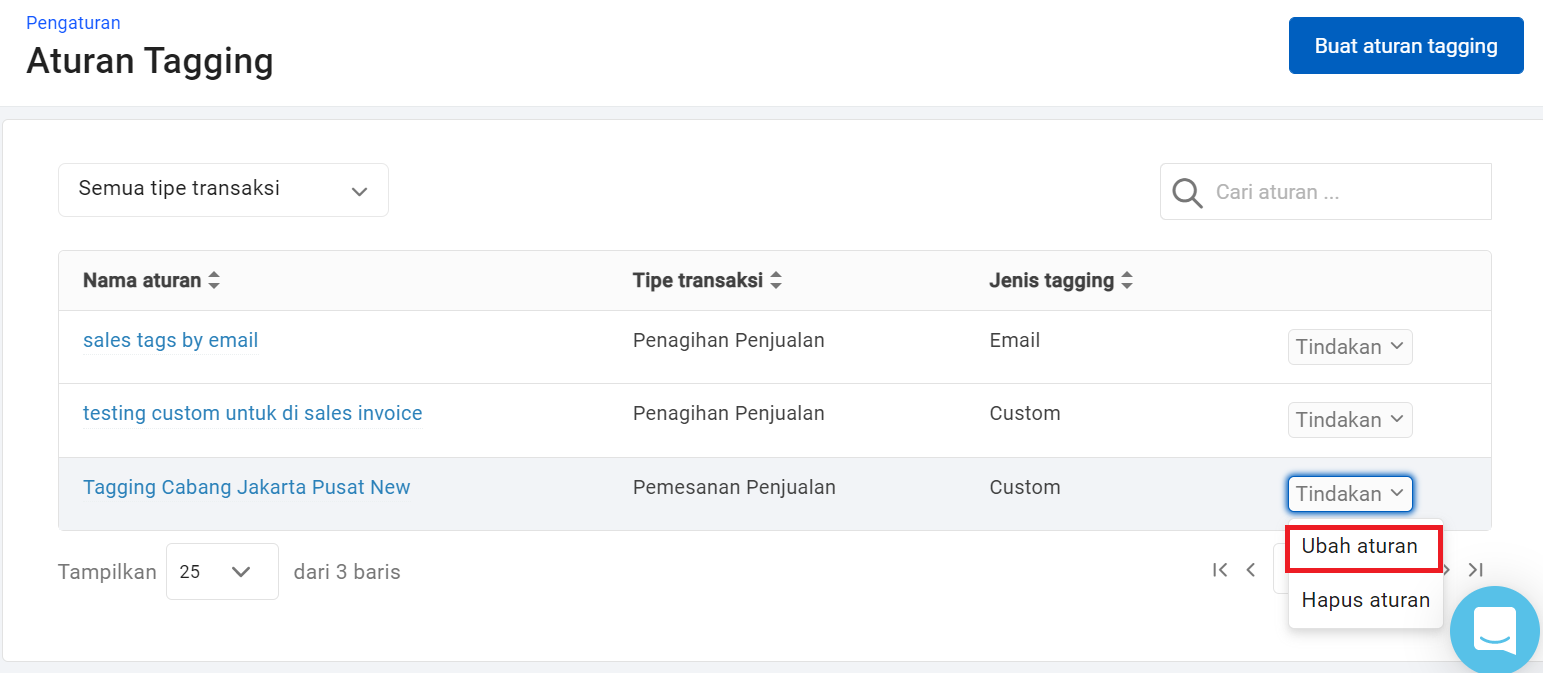
Task: Choose Ubah aturan from menu
Action: click(1360, 547)
